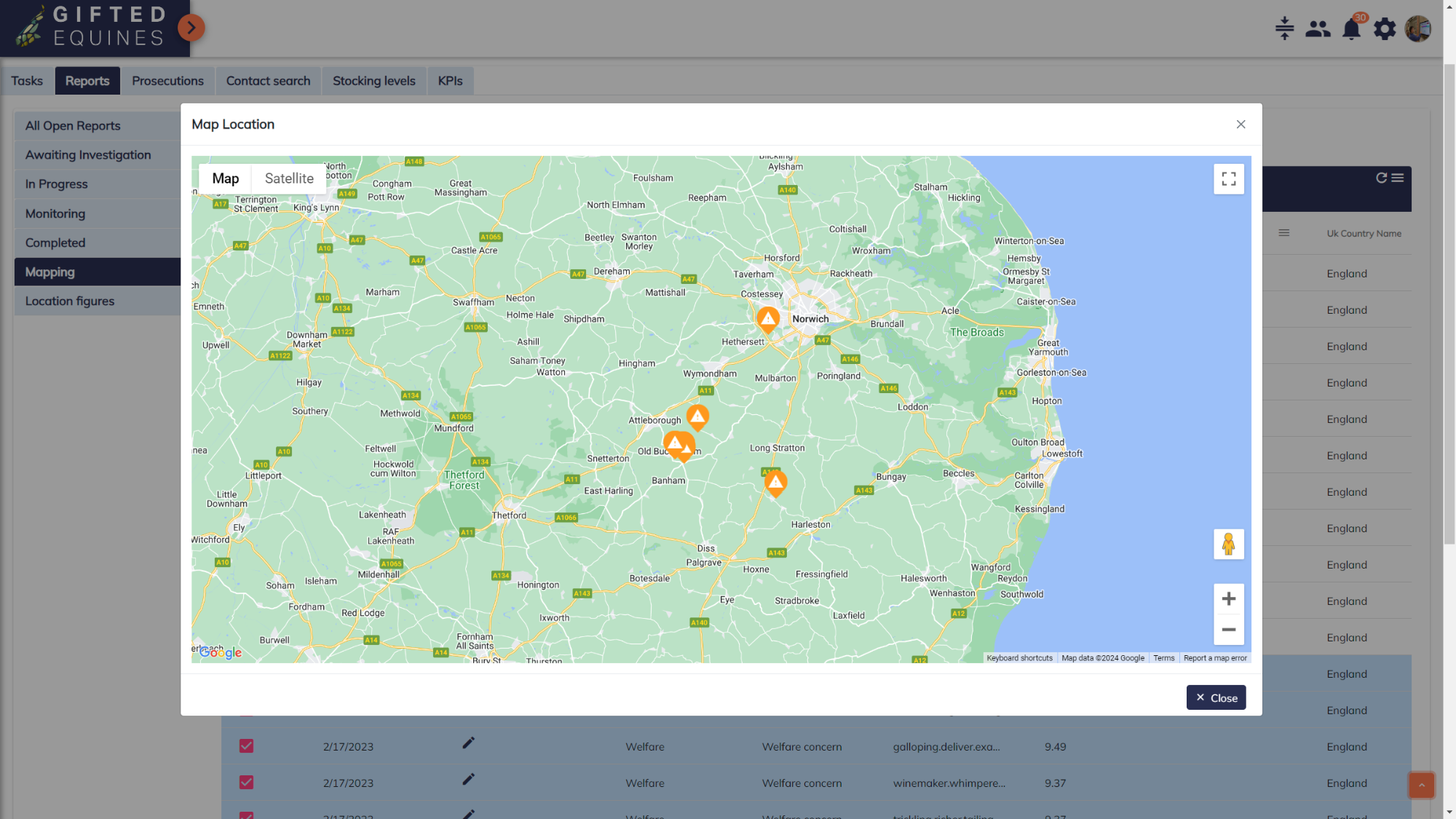Click the page vertical scrollbar
This screenshot has height=819, width=1456.
pyautogui.click(x=1449, y=304)
